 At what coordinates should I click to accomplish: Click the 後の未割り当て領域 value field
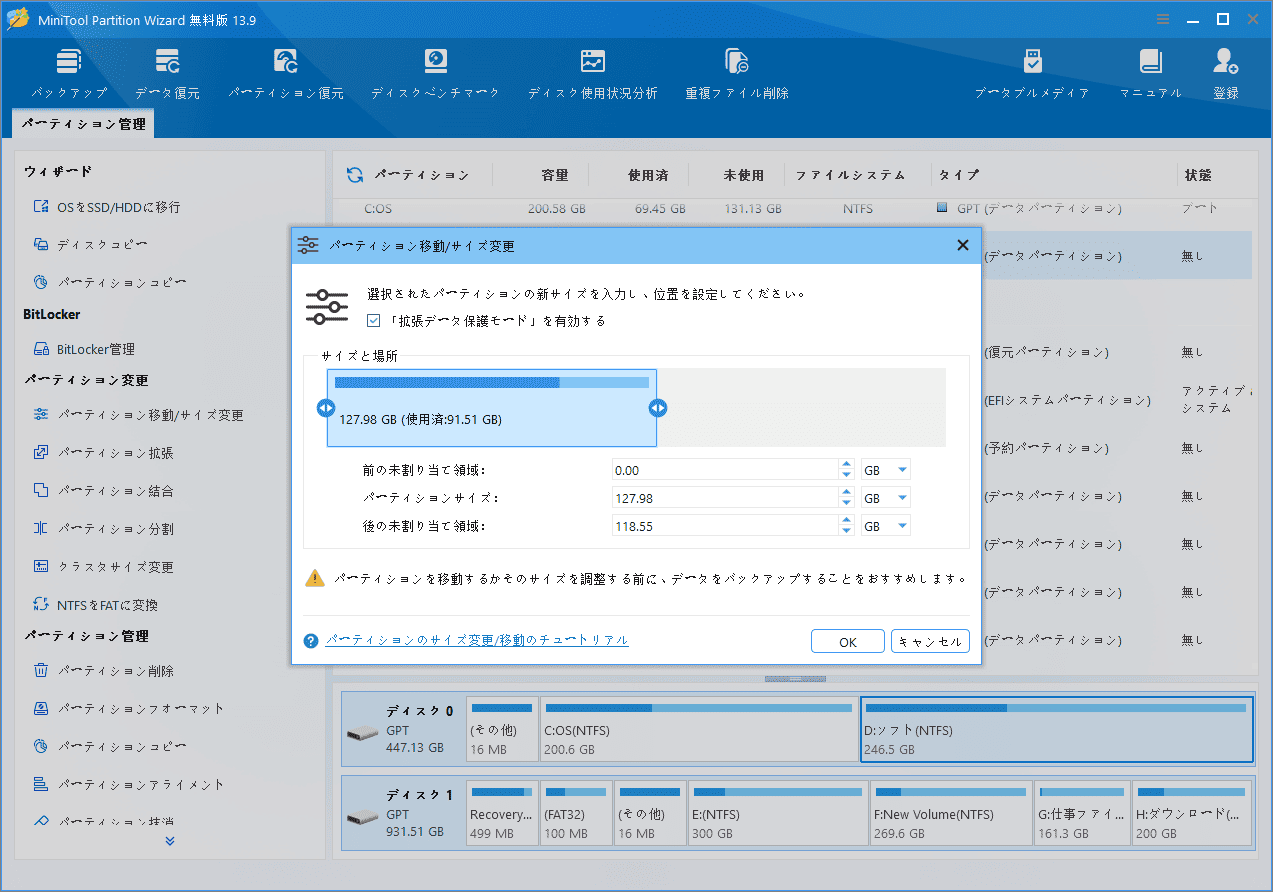[725, 526]
